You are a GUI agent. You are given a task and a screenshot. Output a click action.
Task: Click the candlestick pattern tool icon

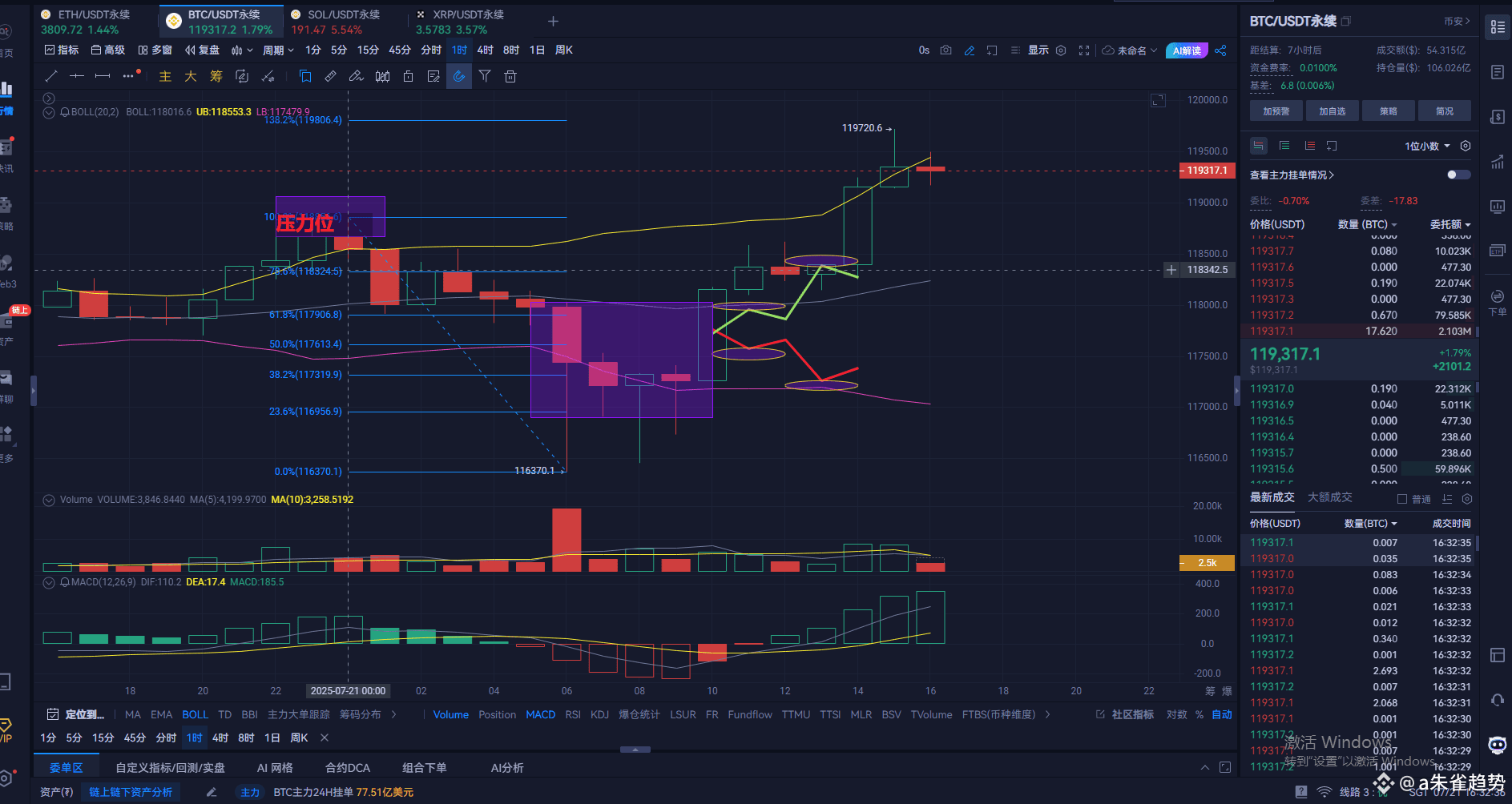[382, 76]
